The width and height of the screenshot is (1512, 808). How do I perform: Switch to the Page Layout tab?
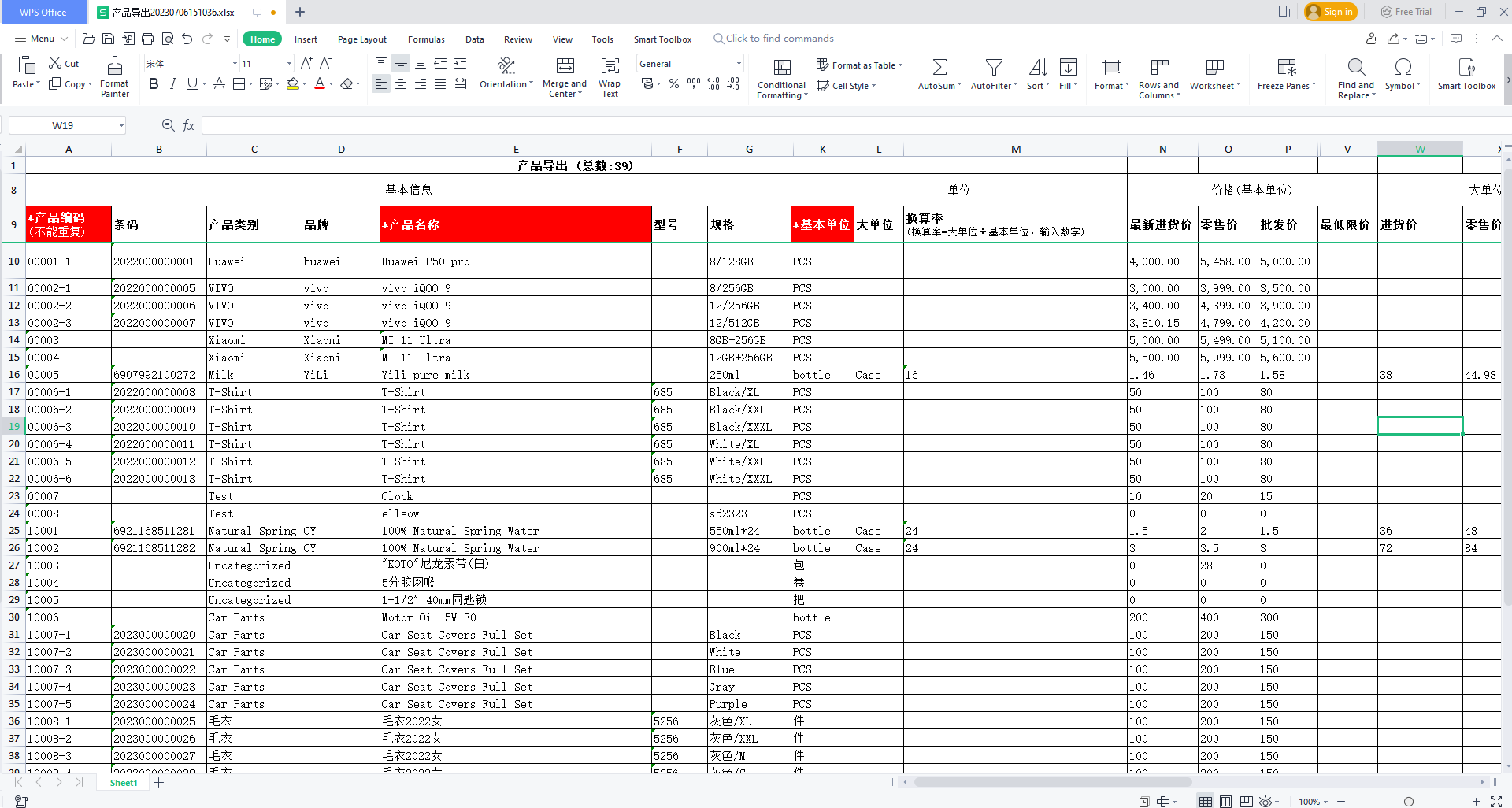361,39
